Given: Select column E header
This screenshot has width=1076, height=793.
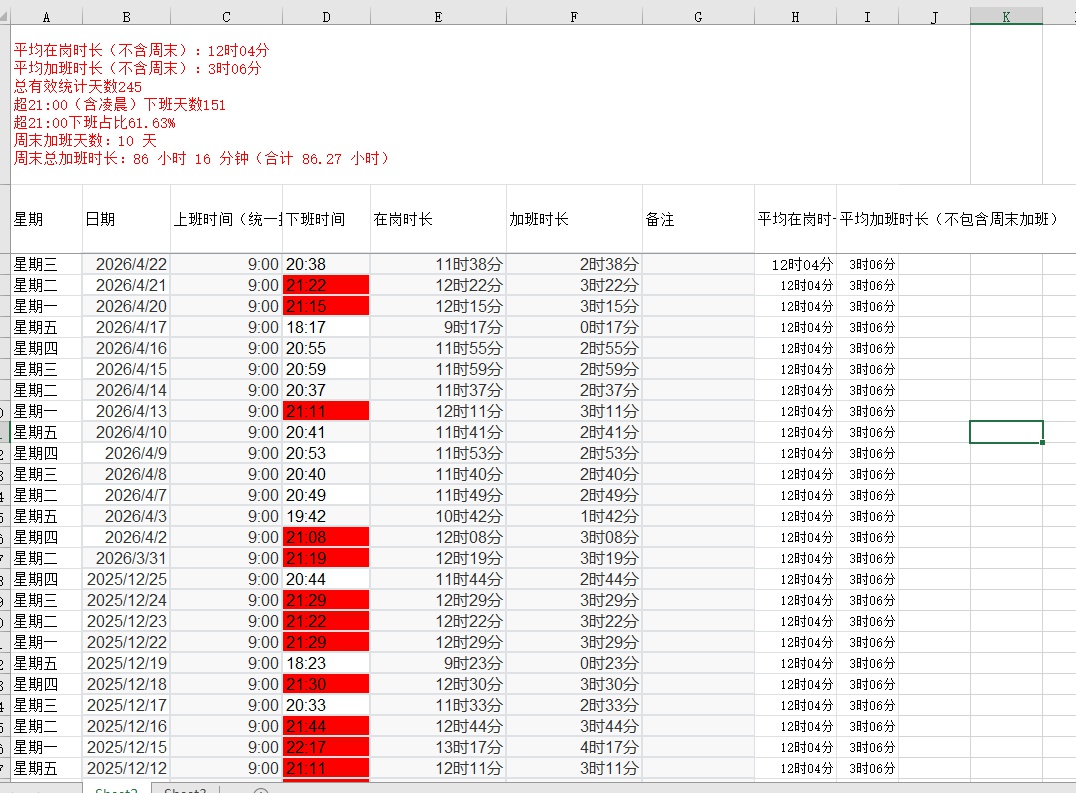Looking at the screenshot, I should [438, 17].
